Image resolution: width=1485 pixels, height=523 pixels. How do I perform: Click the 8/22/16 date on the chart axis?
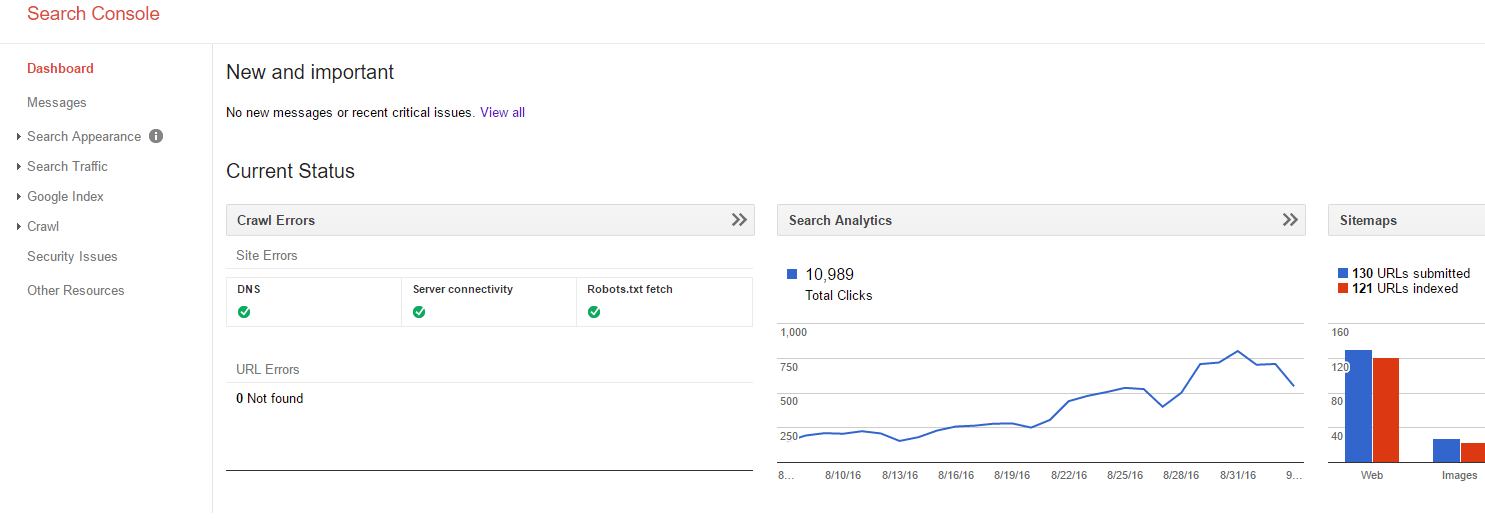coord(1069,476)
